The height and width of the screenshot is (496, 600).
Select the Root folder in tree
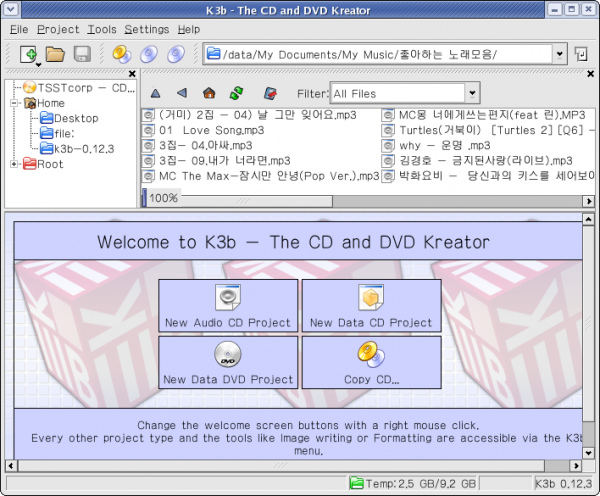43,164
